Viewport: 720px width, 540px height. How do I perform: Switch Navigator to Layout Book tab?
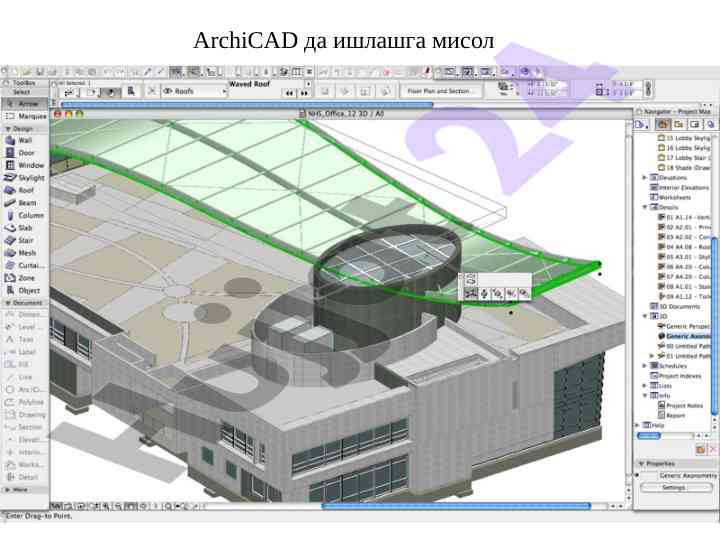(x=694, y=124)
